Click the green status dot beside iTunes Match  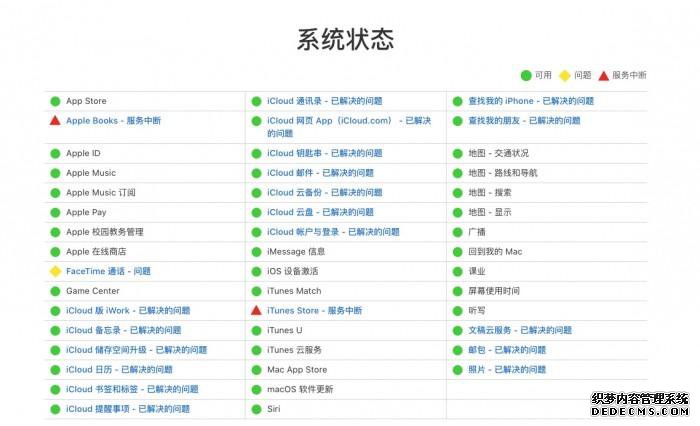tap(256, 291)
